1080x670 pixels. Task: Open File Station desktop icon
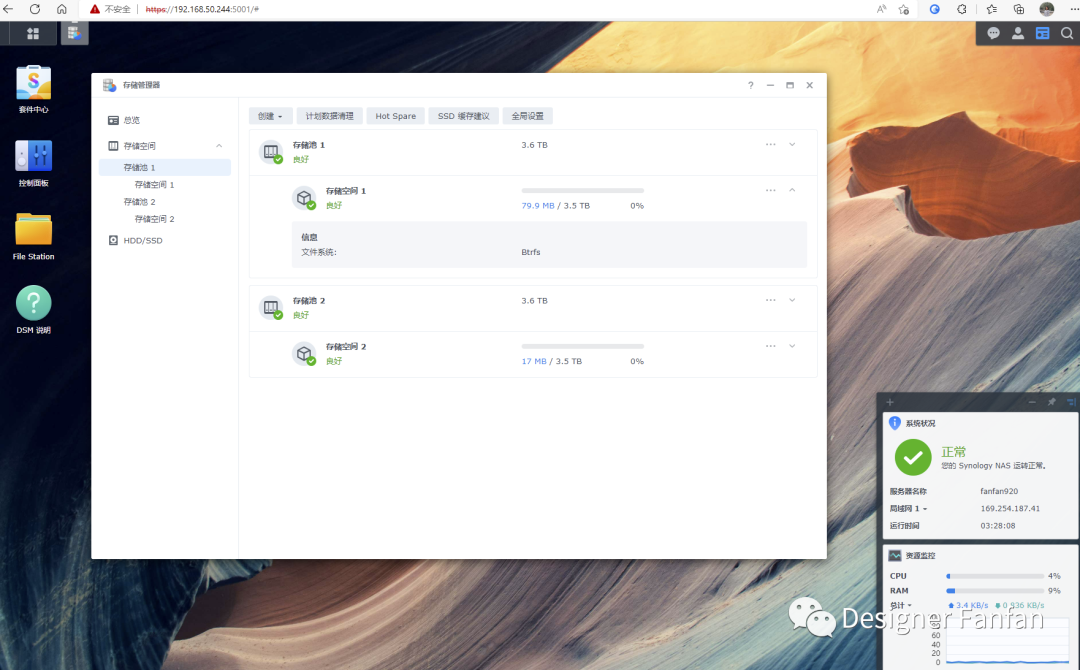point(33,237)
